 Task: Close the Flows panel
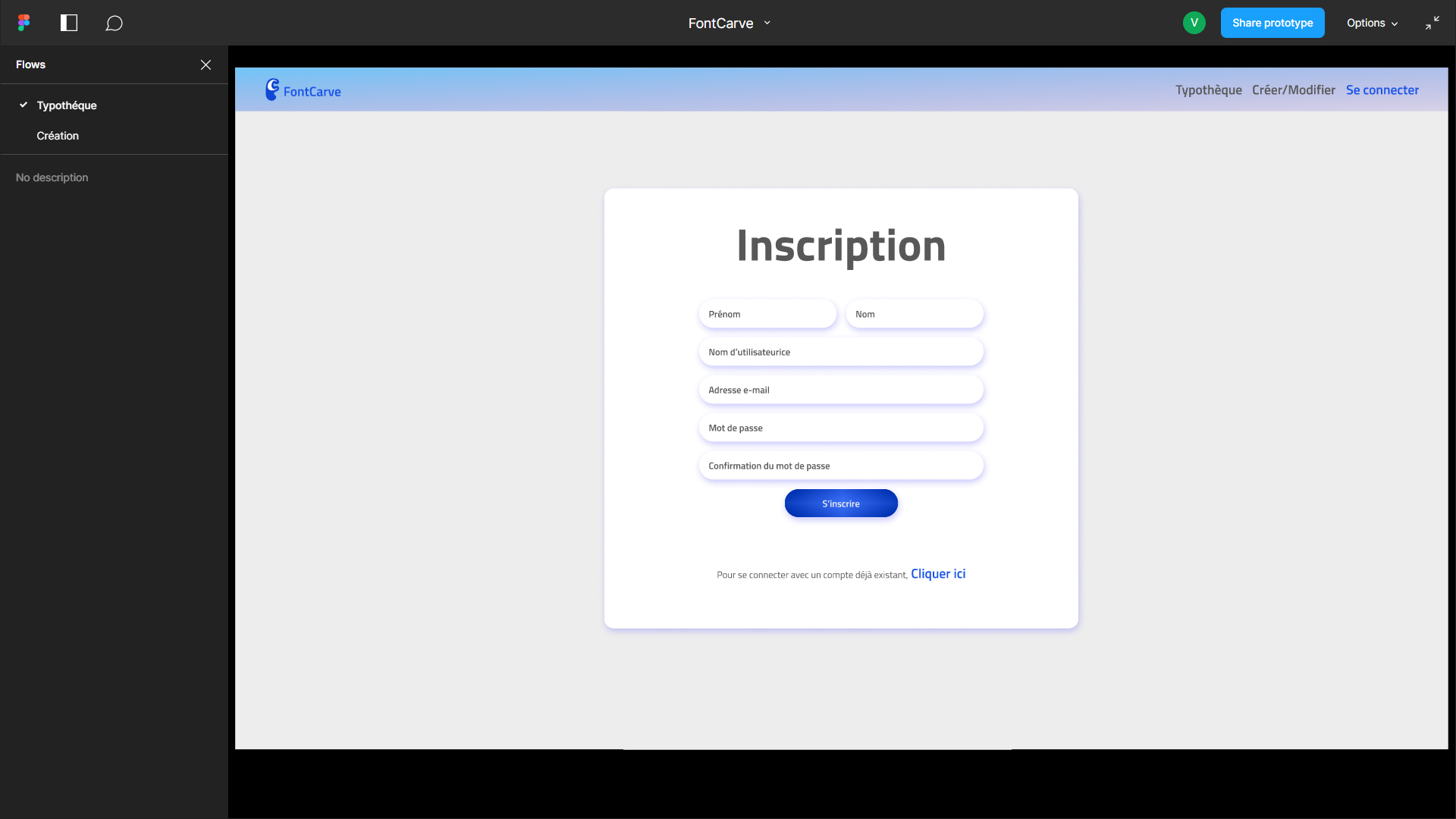pos(206,64)
